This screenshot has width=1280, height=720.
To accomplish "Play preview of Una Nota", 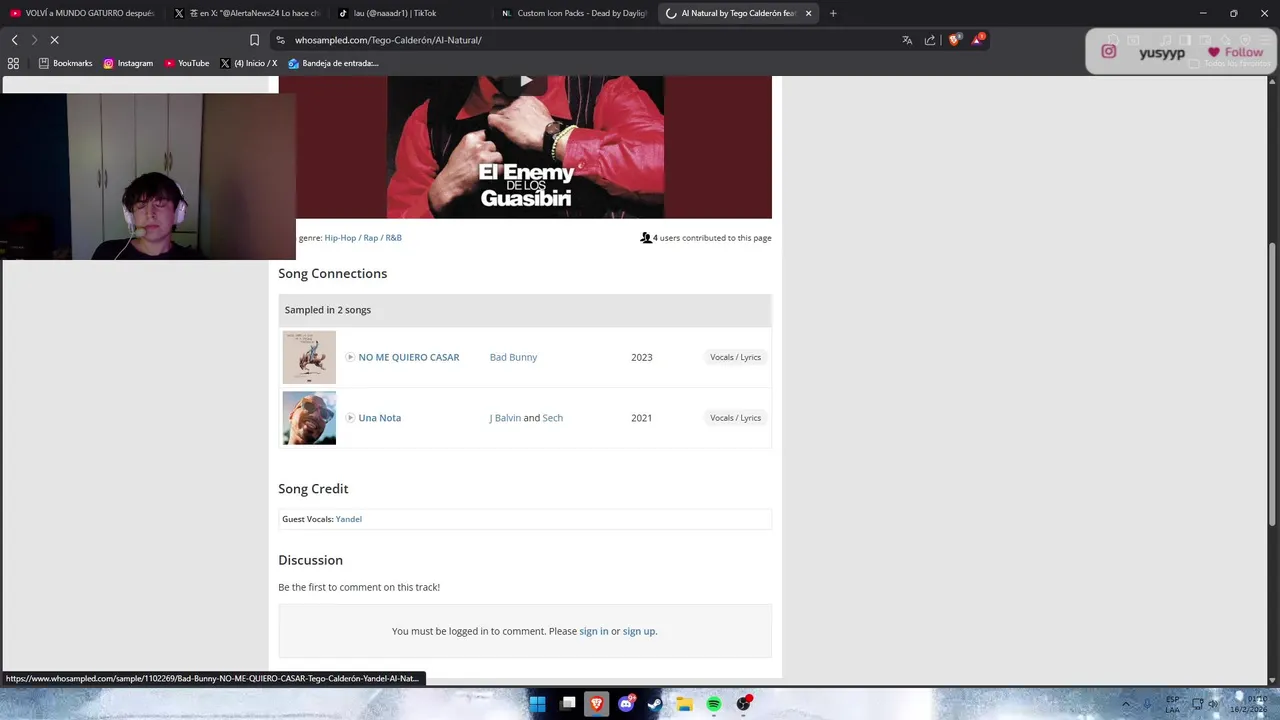I will pos(350,418).
